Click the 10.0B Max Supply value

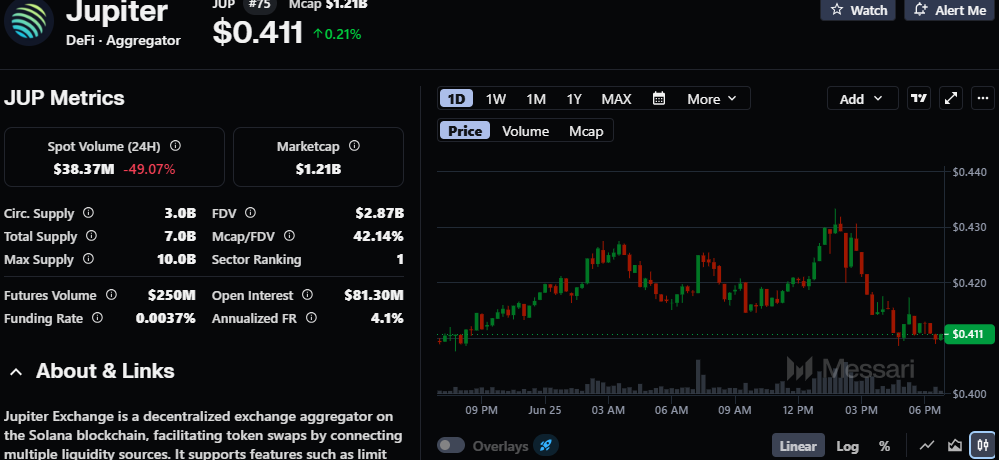(x=177, y=259)
